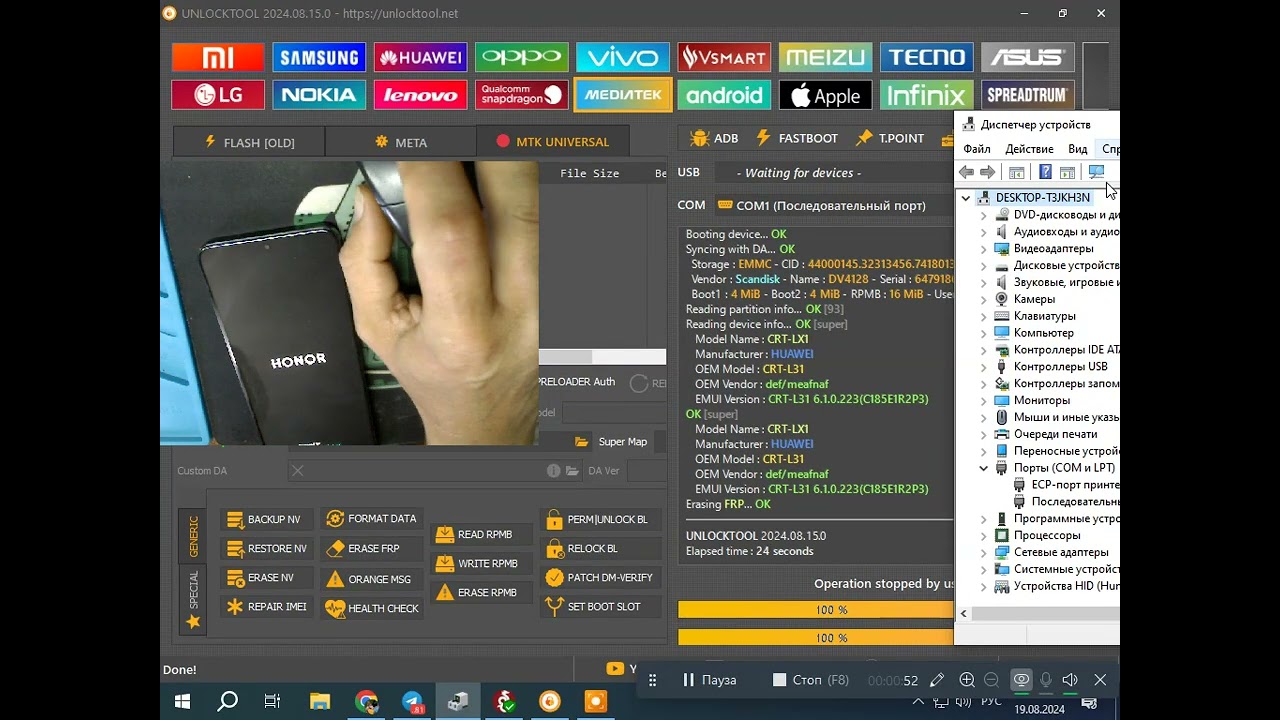This screenshot has width=1280, height=720.
Task: Expand the Контроллеры USB node
Action: (983, 367)
